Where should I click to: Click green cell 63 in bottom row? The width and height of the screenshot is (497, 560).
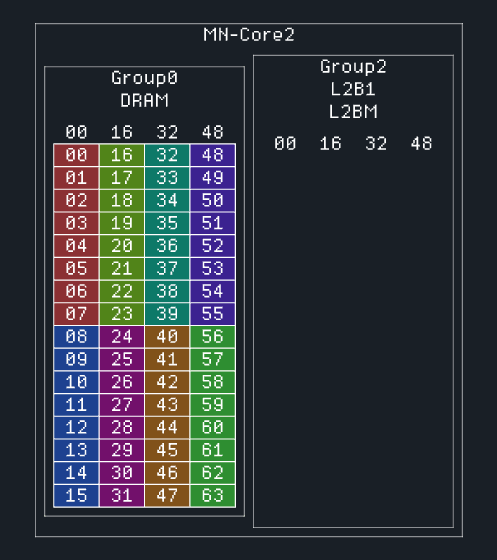click(x=213, y=496)
